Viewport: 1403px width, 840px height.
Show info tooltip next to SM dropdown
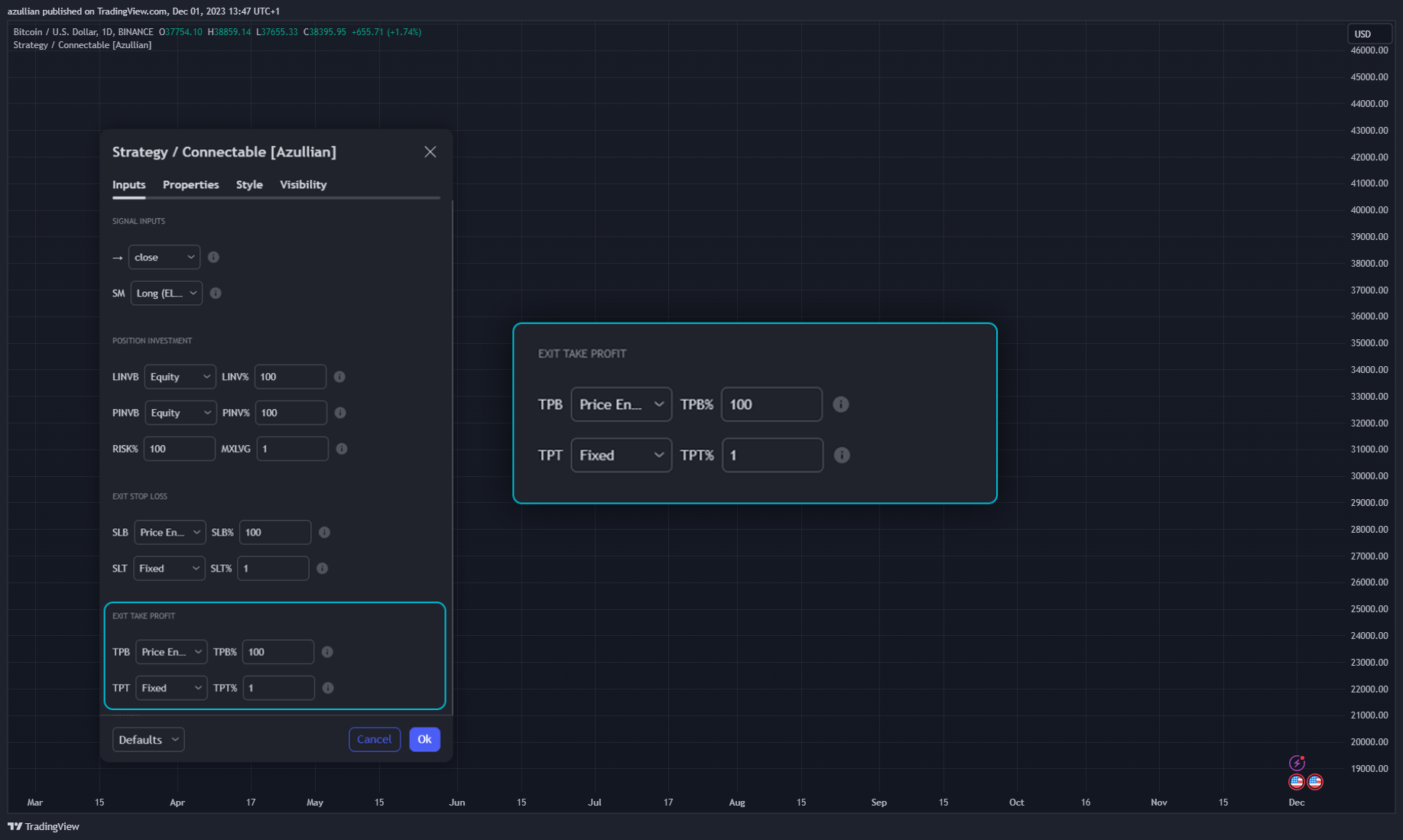(x=216, y=293)
